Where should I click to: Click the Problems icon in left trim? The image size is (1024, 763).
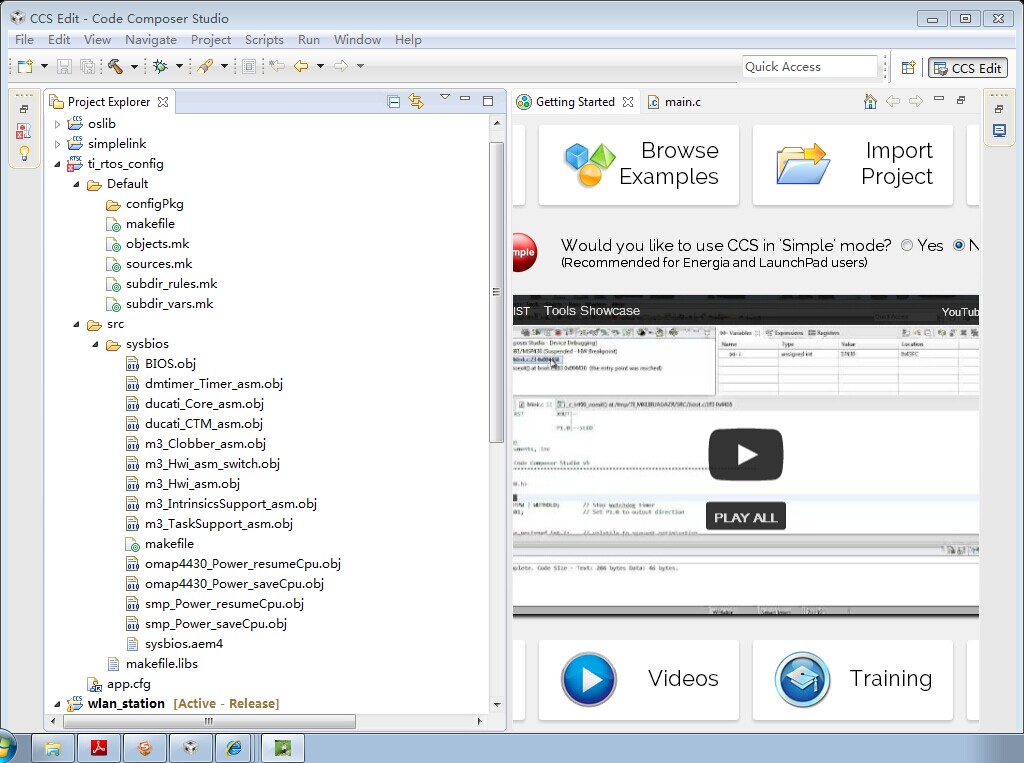click(x=24, y=131)
